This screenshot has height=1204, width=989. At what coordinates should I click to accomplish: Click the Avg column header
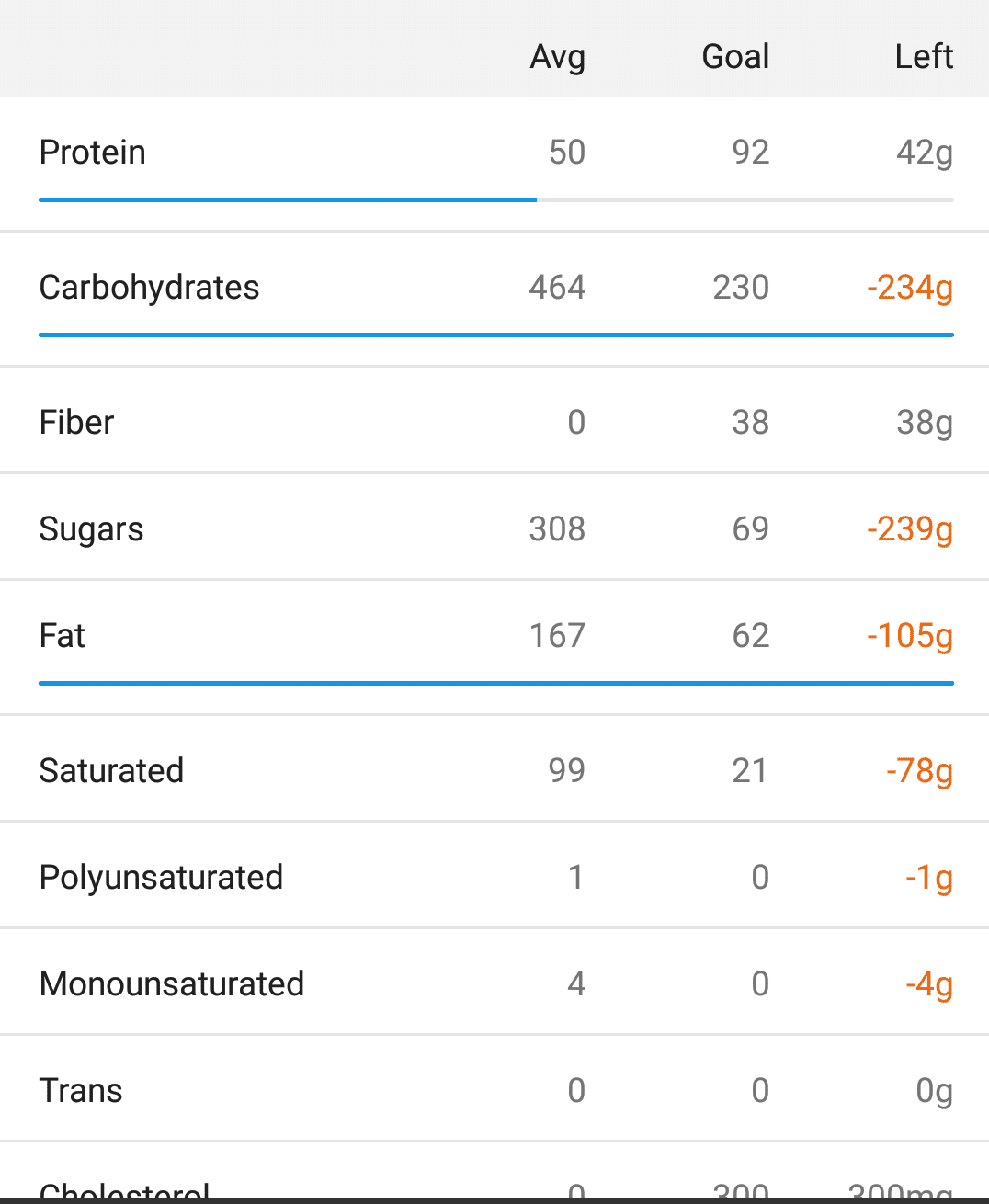557,57
